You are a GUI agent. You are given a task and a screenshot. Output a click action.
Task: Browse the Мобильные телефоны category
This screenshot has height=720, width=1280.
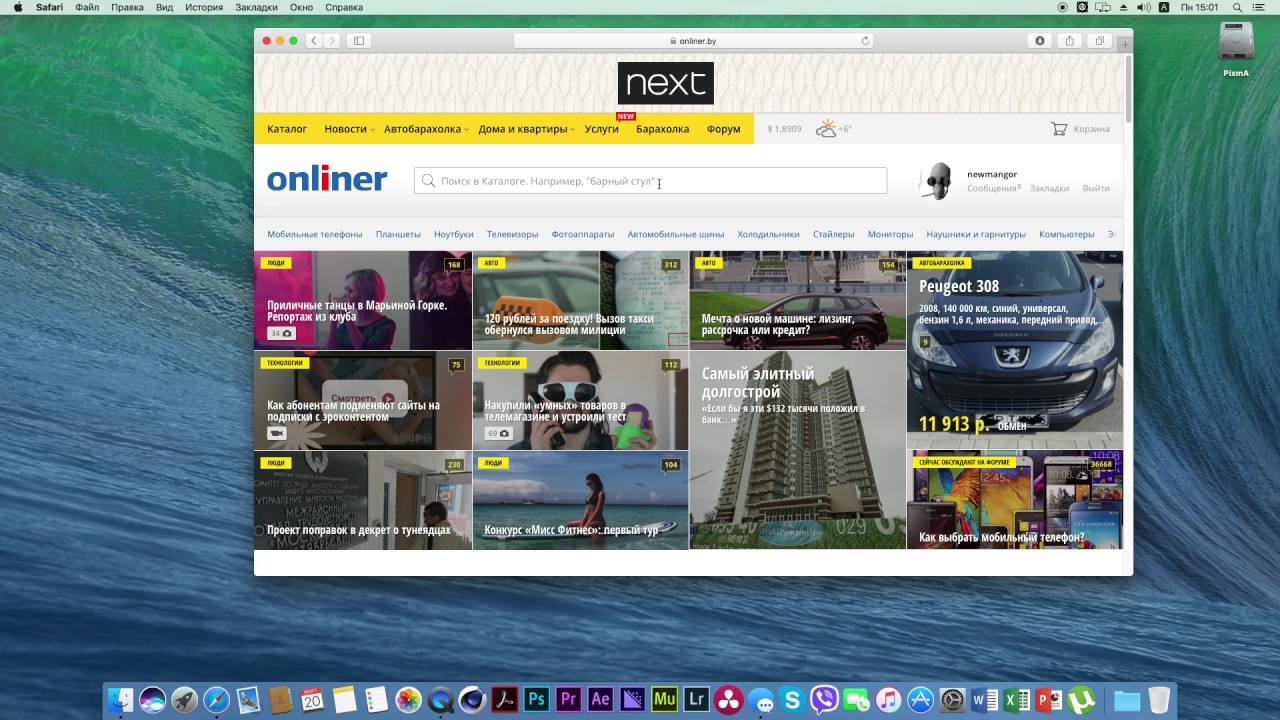315,234
